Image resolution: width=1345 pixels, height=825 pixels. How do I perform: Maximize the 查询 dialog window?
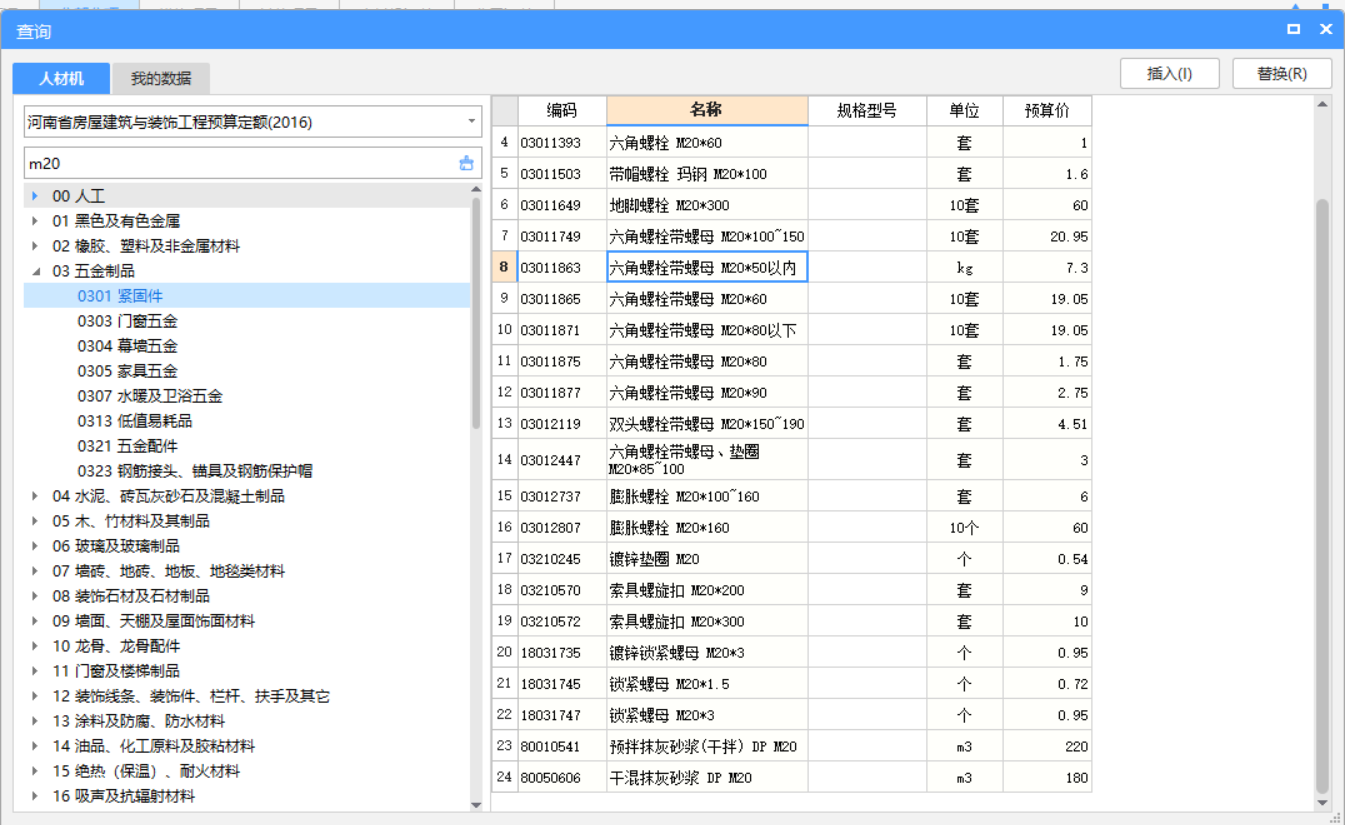pos(1294,30)
